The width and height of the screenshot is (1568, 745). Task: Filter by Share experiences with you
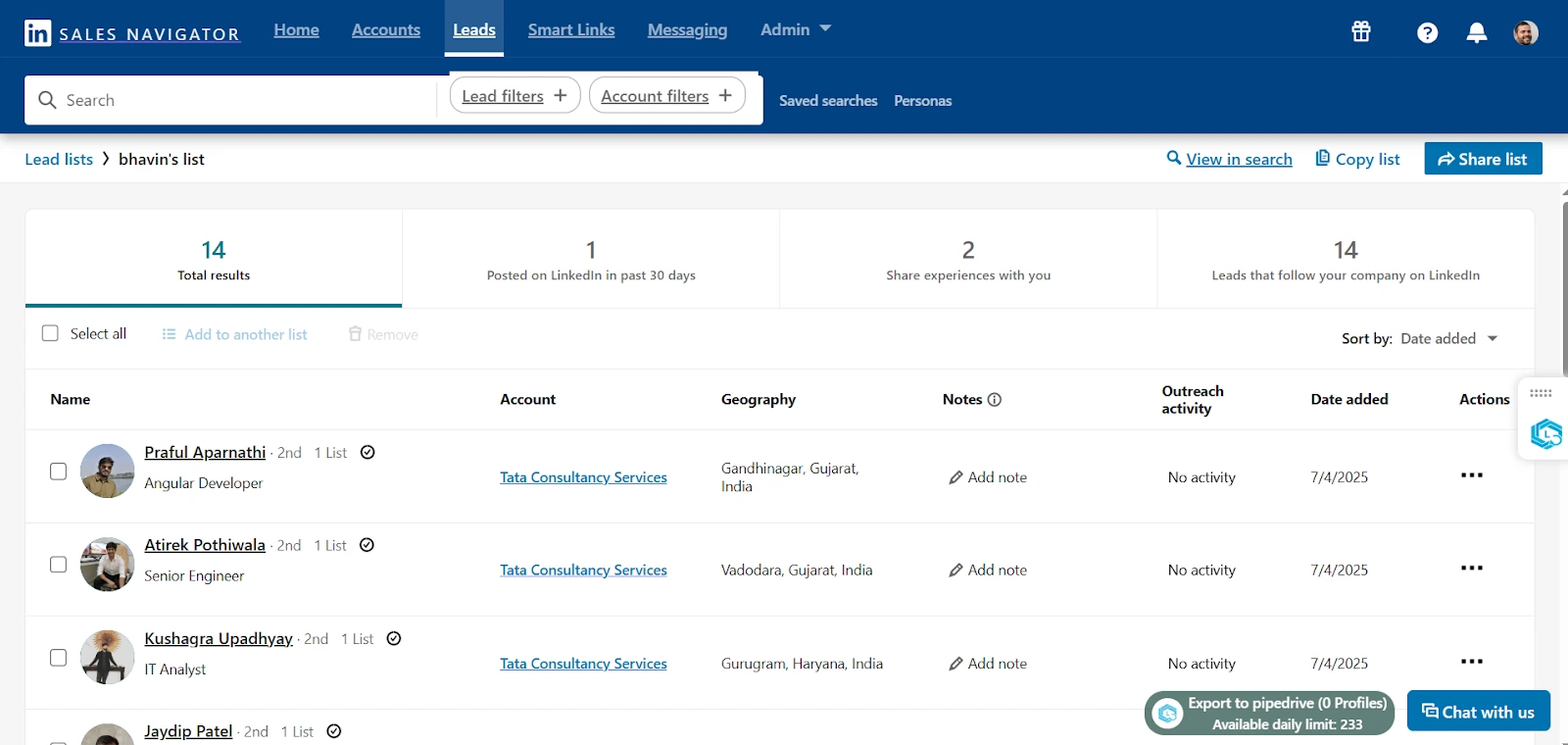click(x=968, y=259)
